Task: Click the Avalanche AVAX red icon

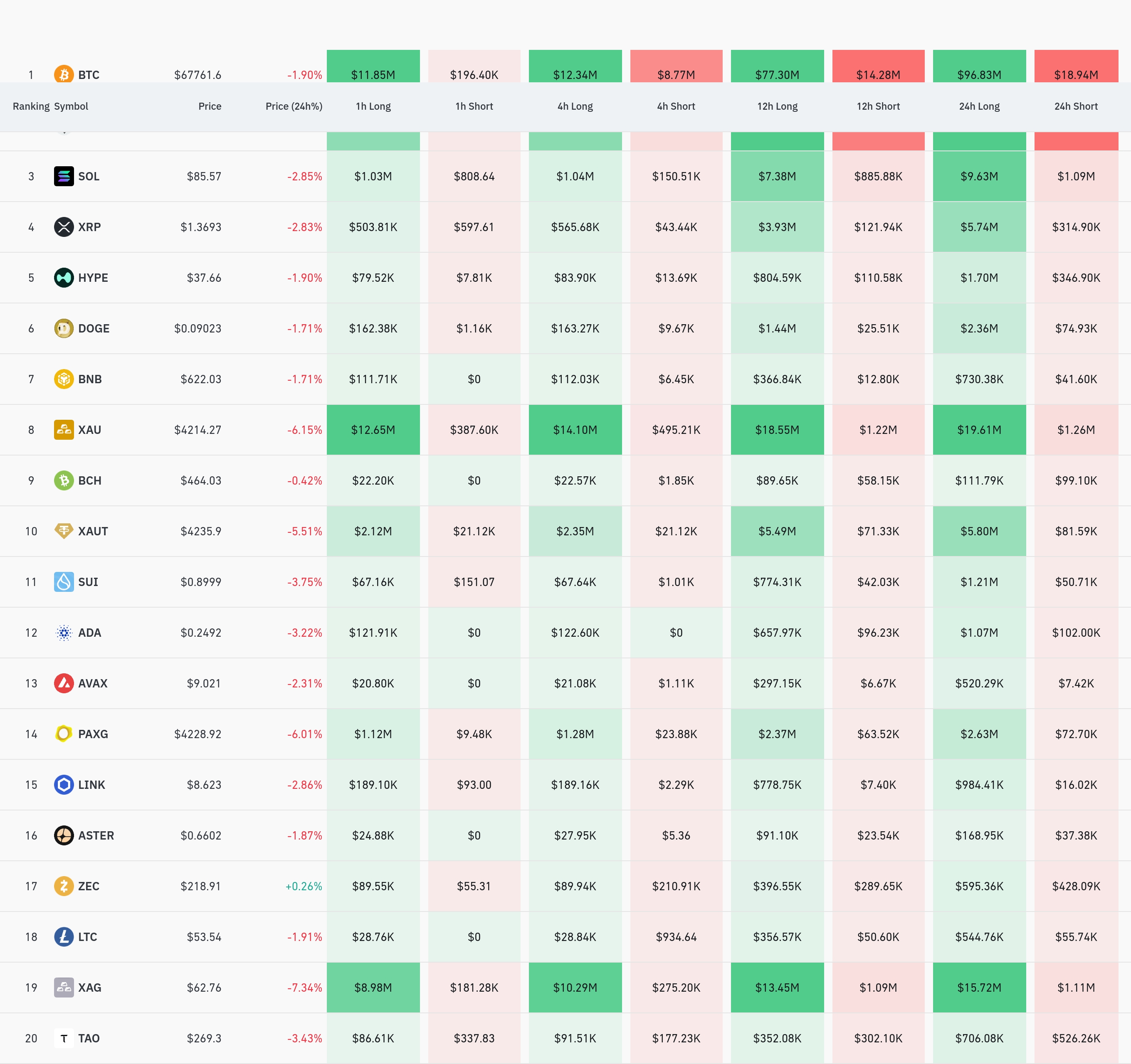Action: [64, 683]
